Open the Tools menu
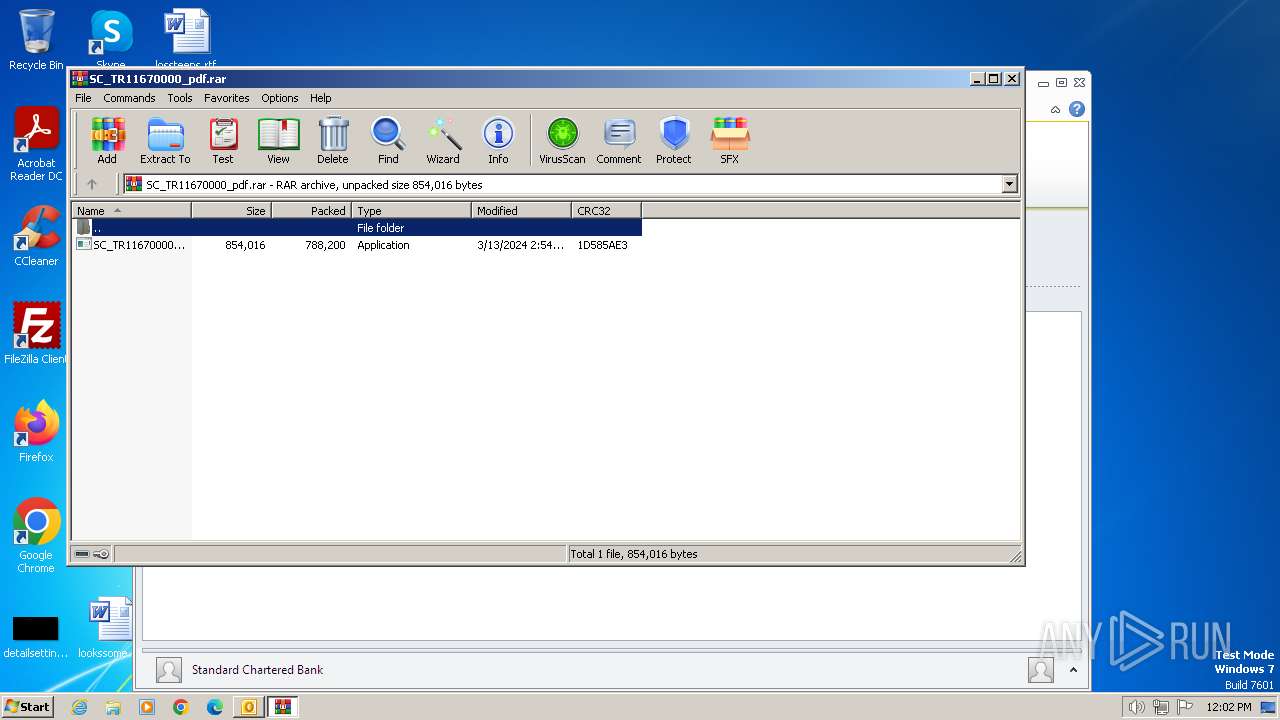 click(180, 98)
